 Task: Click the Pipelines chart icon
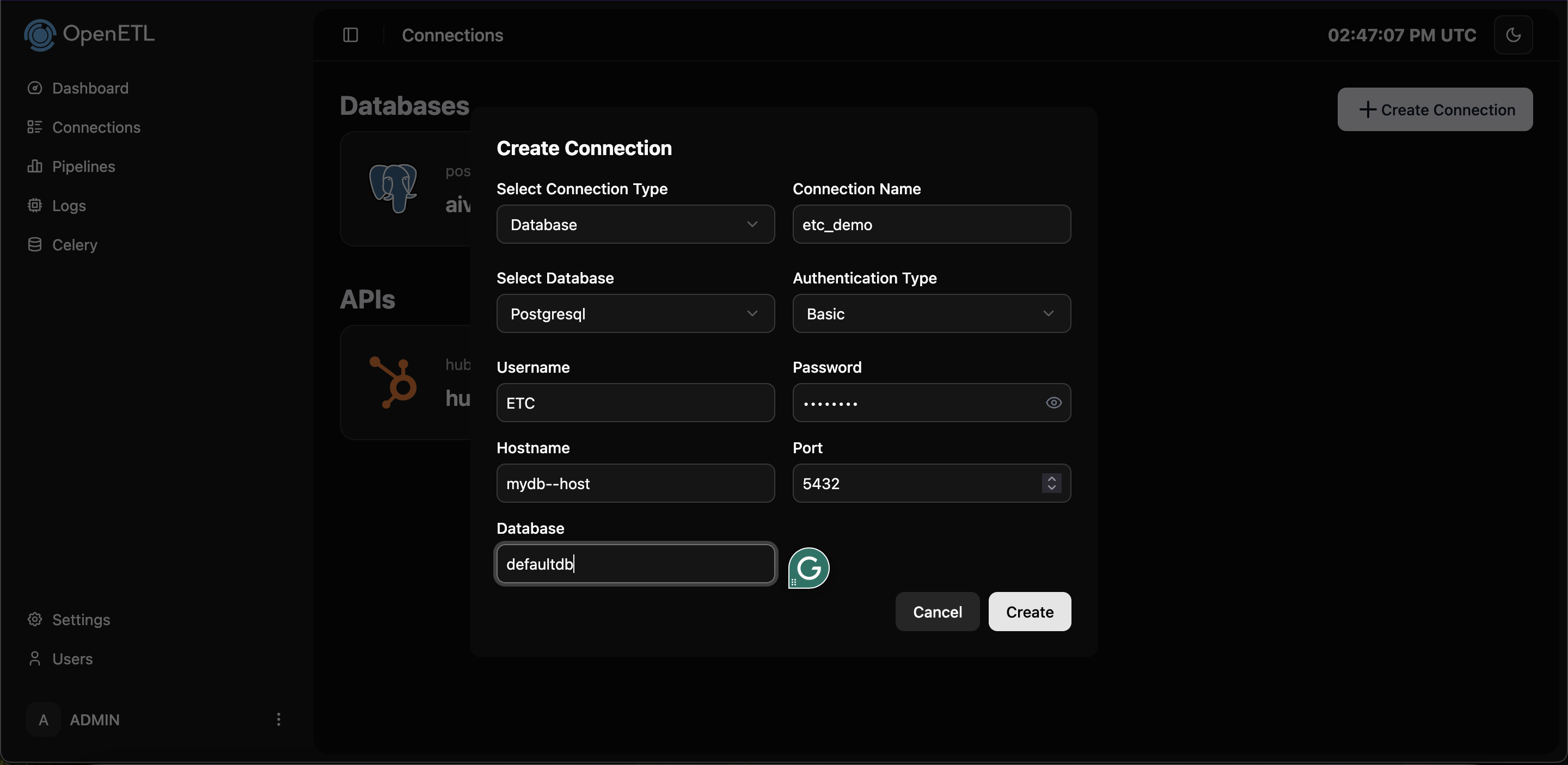pyautogui.click(x=35, y=166)
